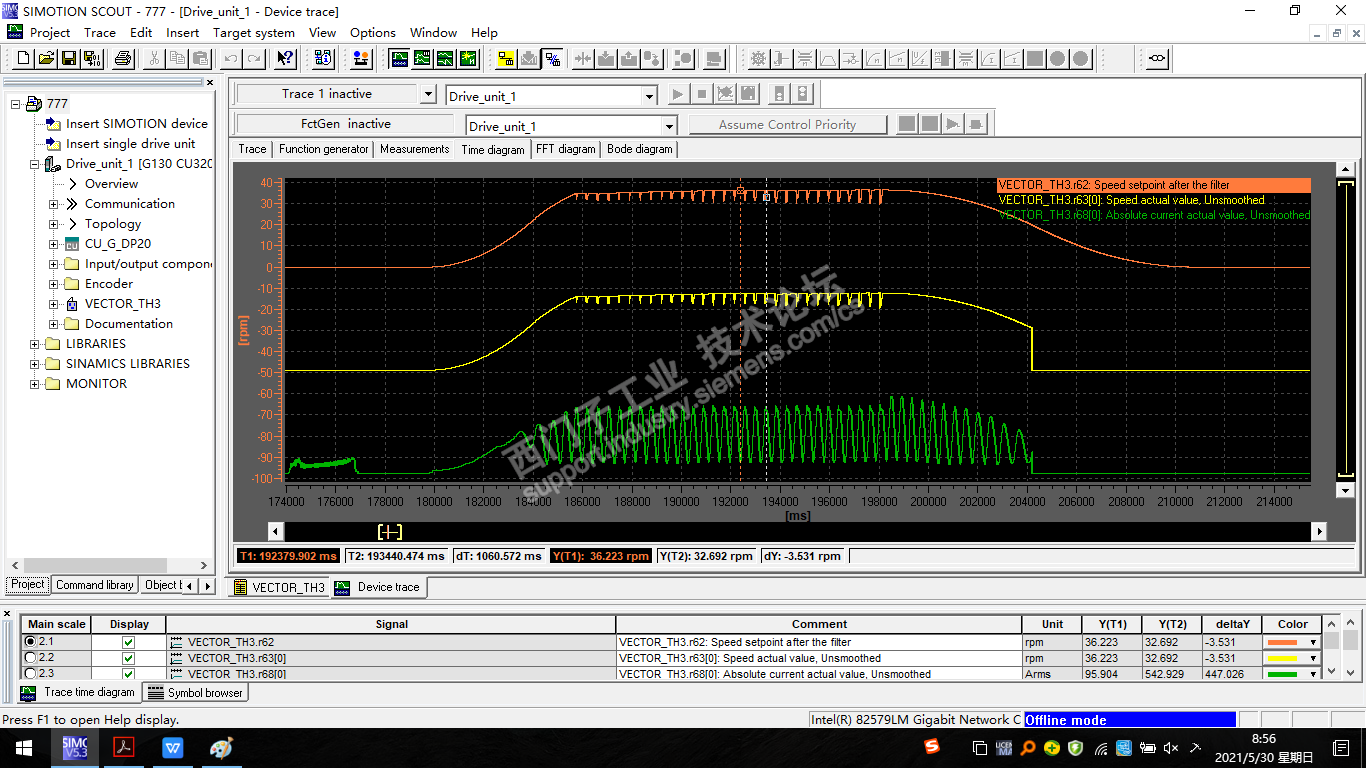Click the Trace 1 inactive status button
This screenshot has height=768, width=1366.
(327, 94)
